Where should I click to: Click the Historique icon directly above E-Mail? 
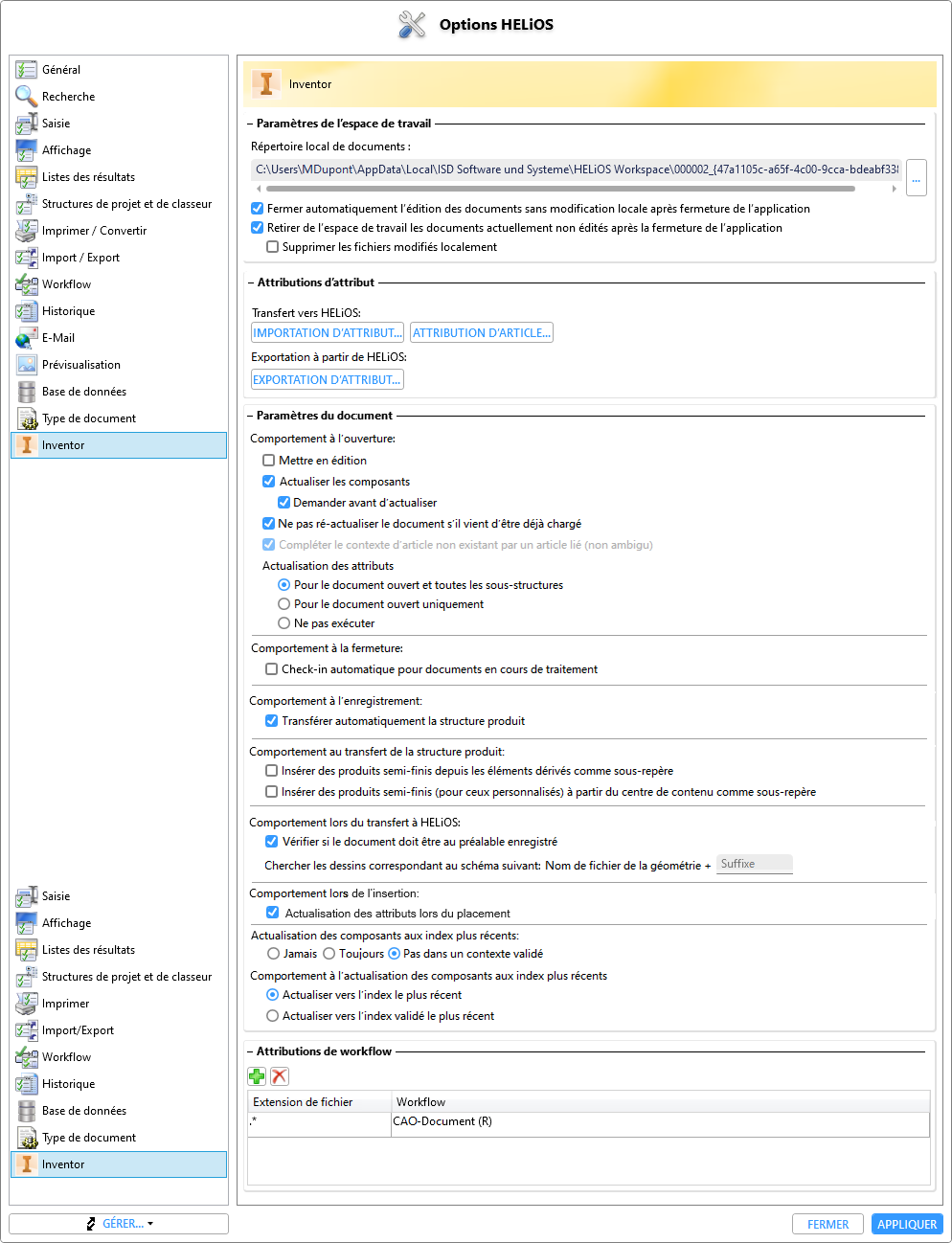[x=26, y=311]
